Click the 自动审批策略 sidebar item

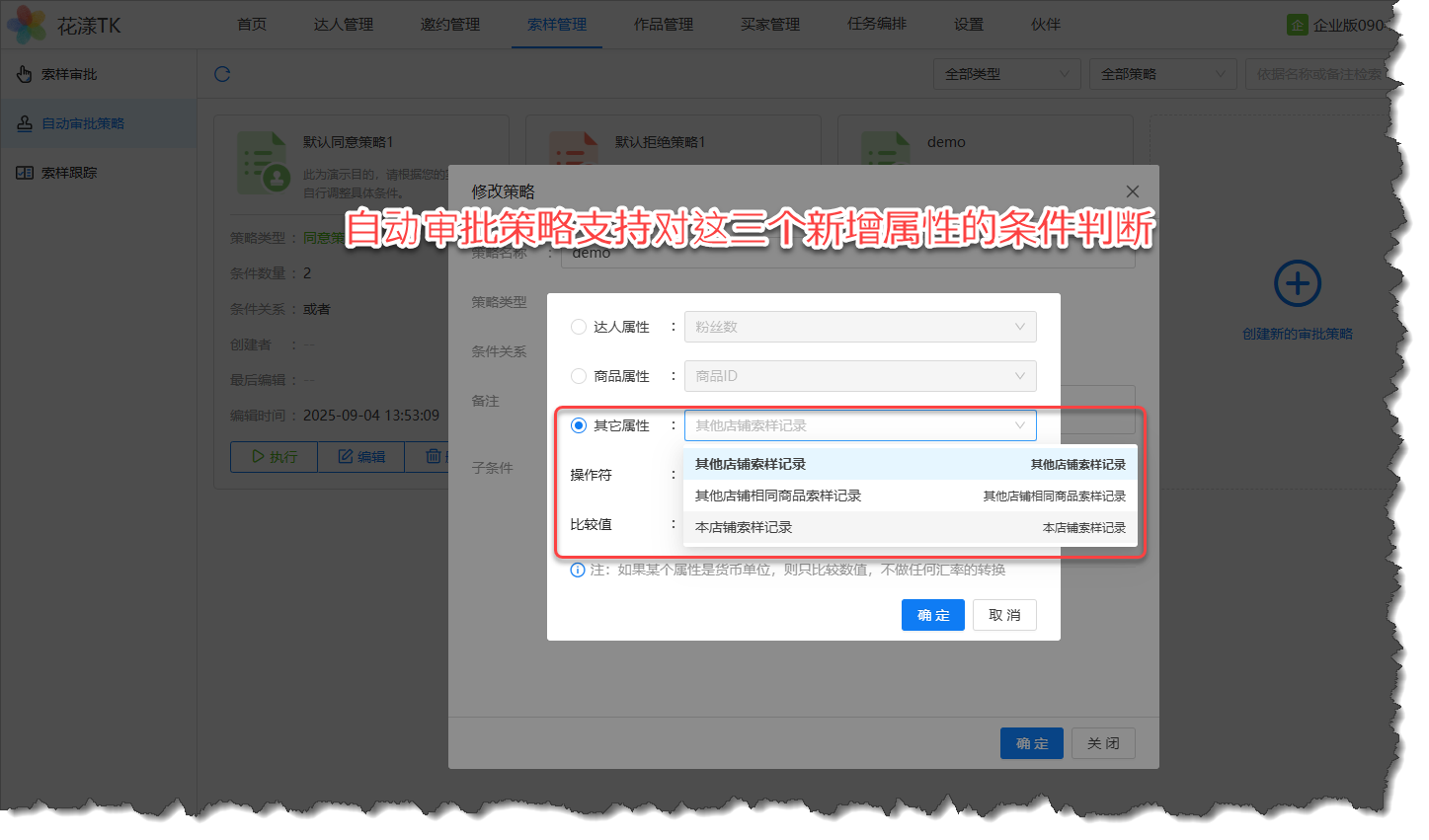[x=83, y=123]
